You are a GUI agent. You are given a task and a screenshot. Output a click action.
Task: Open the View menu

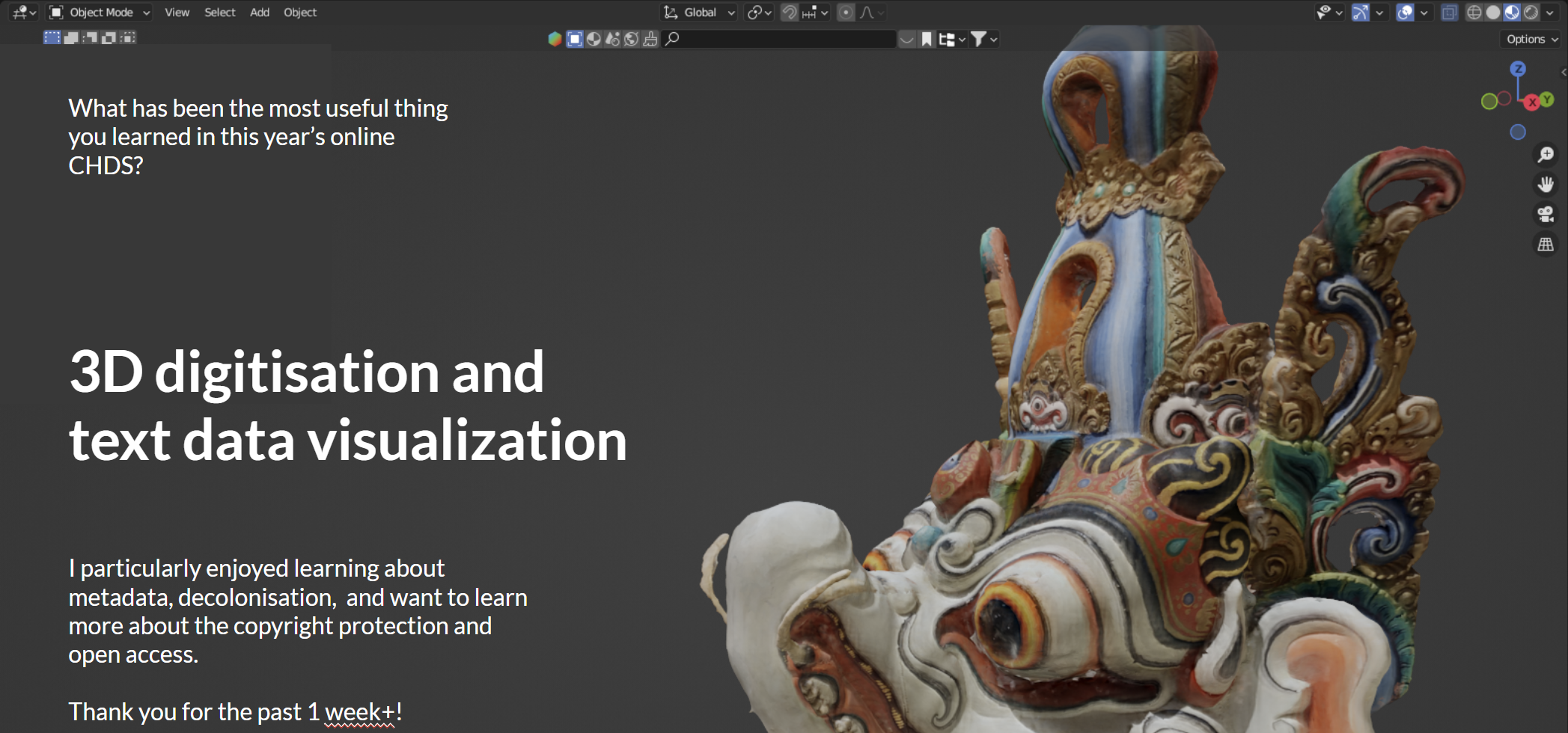177,13
